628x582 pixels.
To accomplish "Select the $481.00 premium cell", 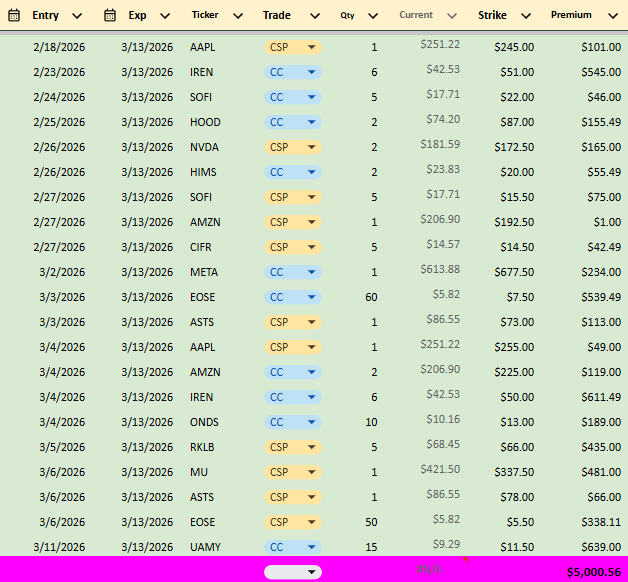I will pyautogui.click(x=601, y=472).
